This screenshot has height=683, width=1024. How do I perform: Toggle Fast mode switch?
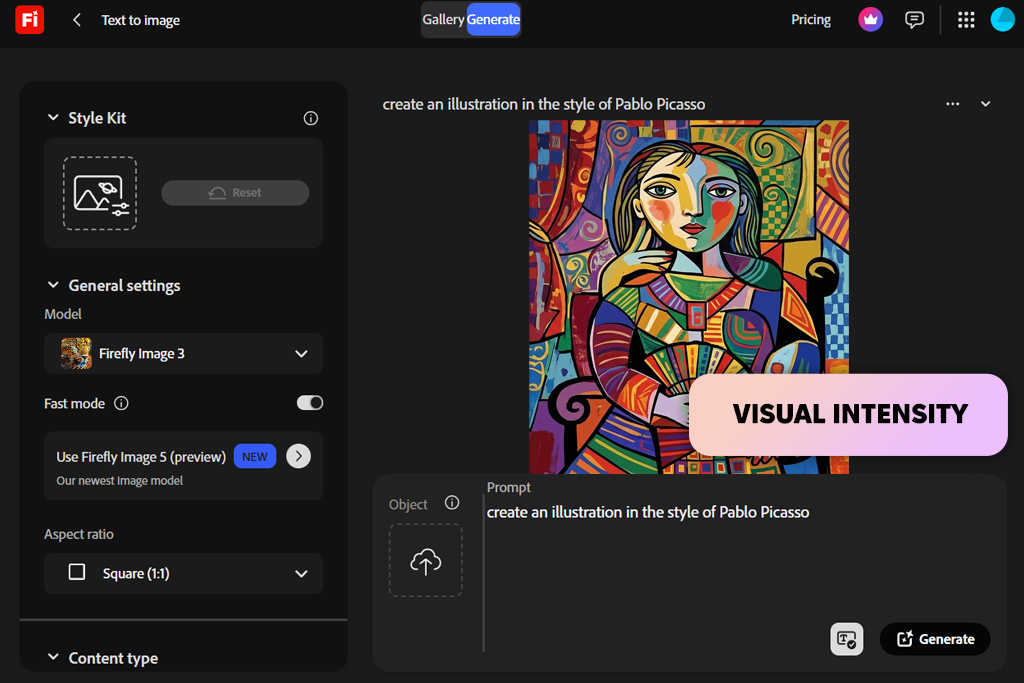[x=310, y=403]
